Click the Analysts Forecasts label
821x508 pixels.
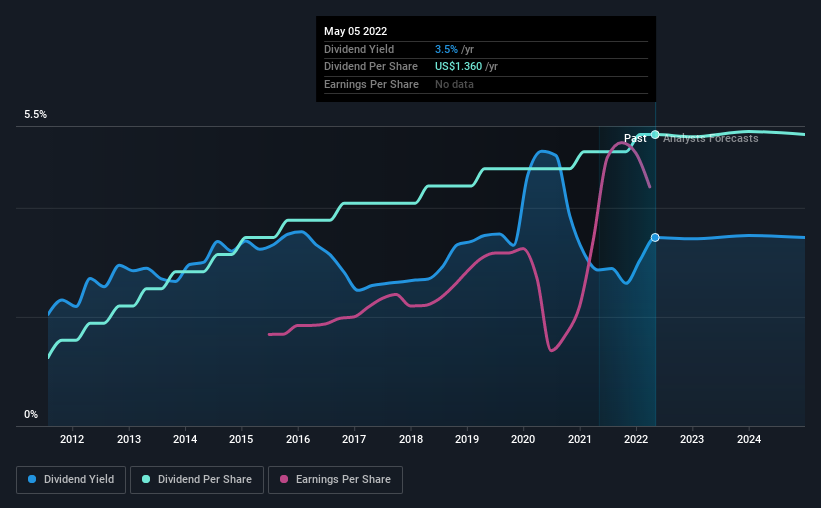711,138
